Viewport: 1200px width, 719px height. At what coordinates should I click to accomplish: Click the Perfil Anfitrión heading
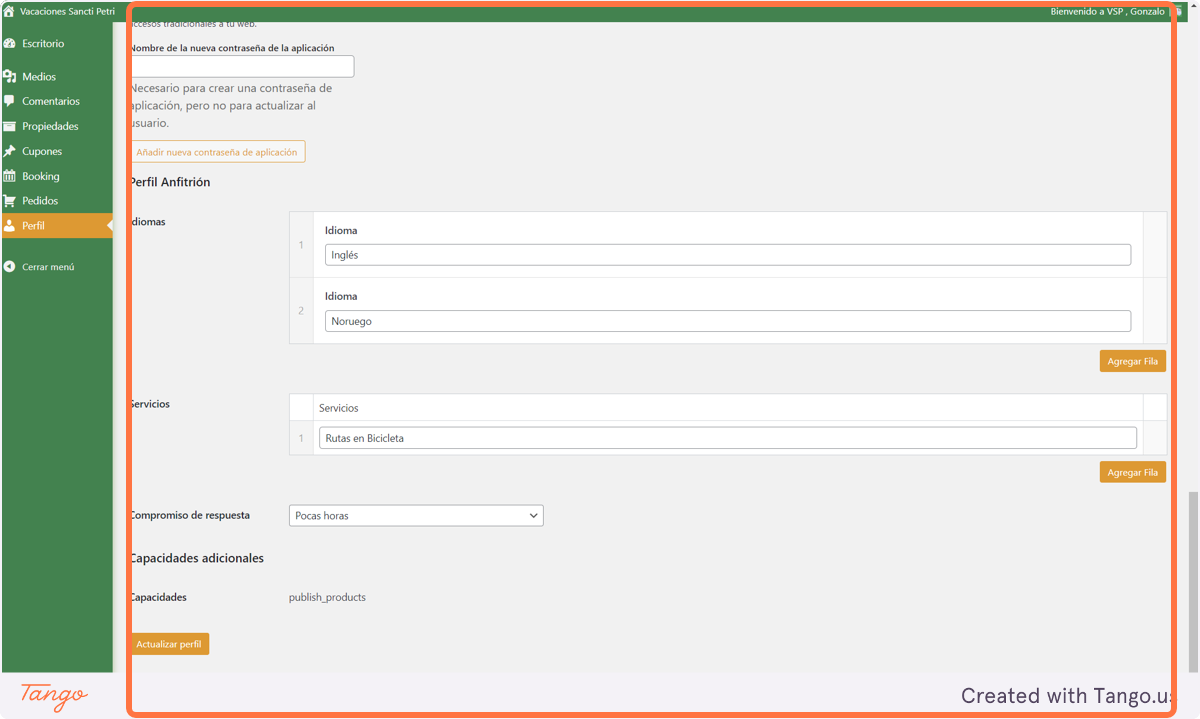pos(169,182)
